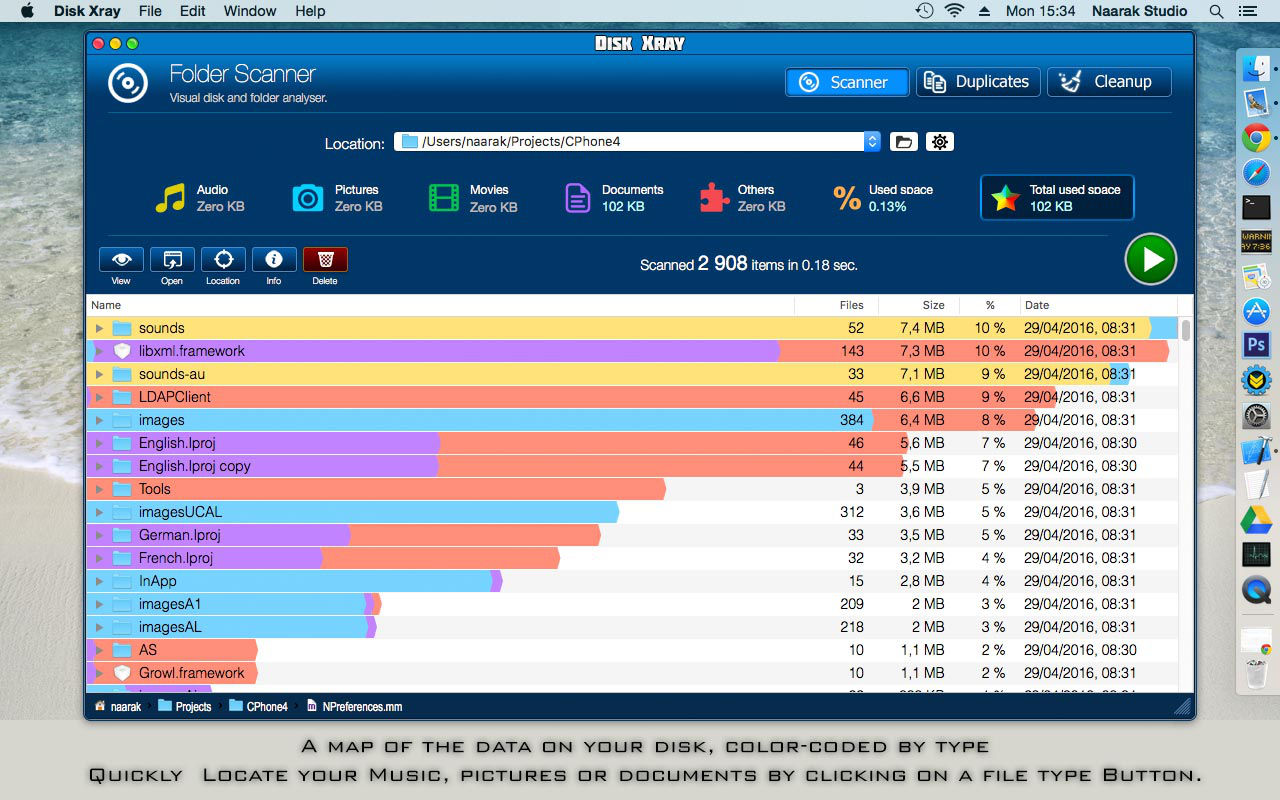
Task: Open Finder from the Dock
Action: pos(1256,68)
